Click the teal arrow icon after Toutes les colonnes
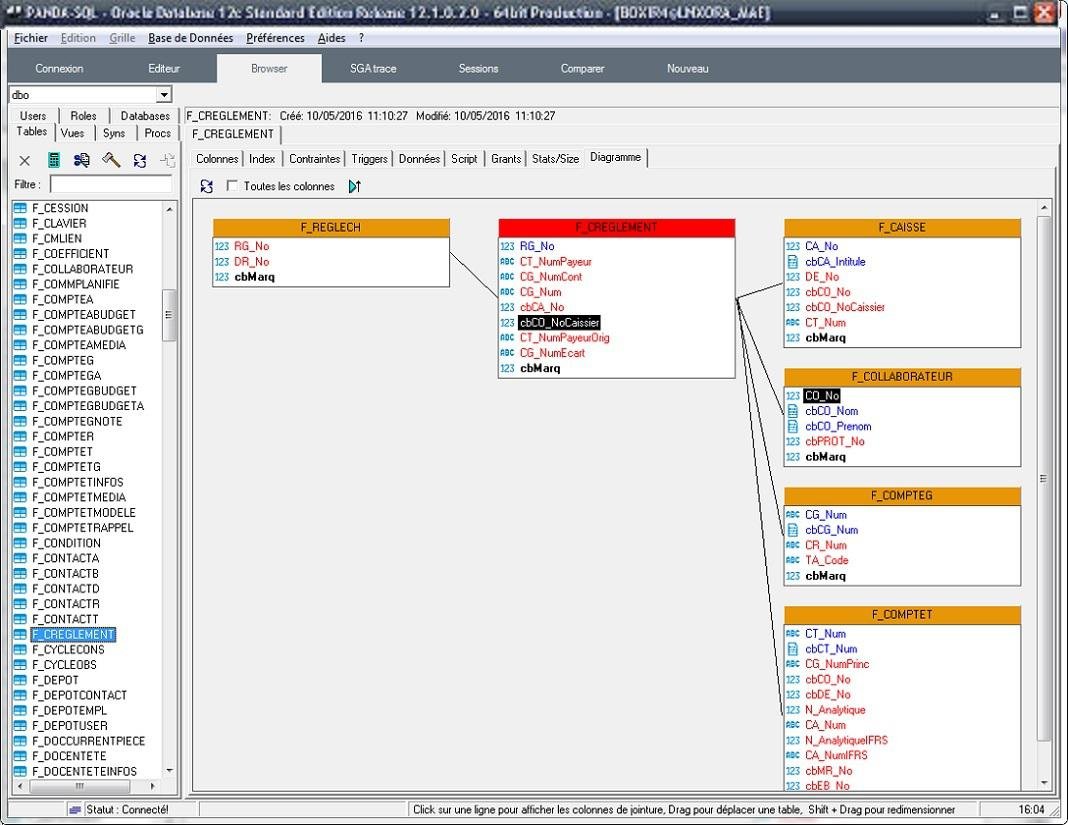 click(354, 186)
